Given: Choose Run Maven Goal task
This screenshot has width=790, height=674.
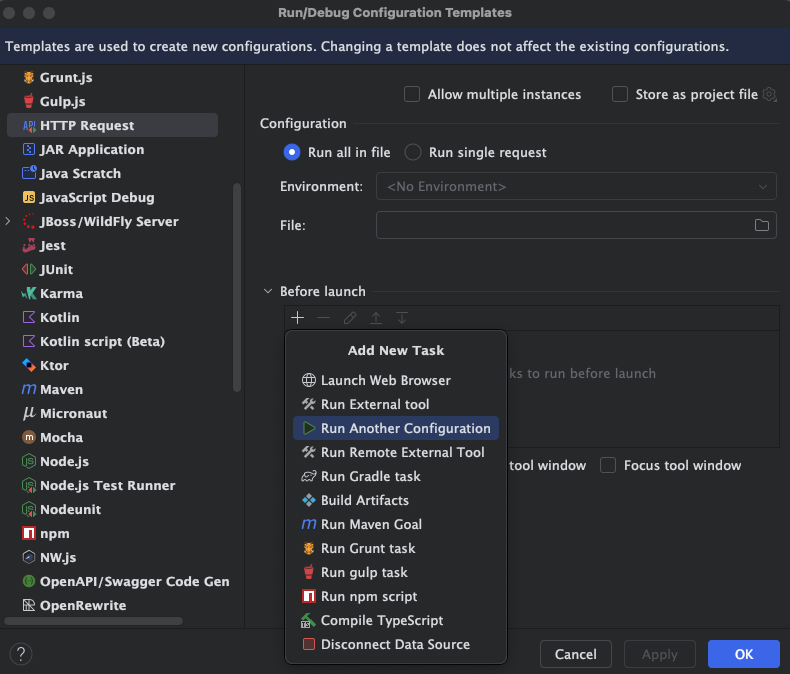Looking at the screenshot, I should click(396, 524).
